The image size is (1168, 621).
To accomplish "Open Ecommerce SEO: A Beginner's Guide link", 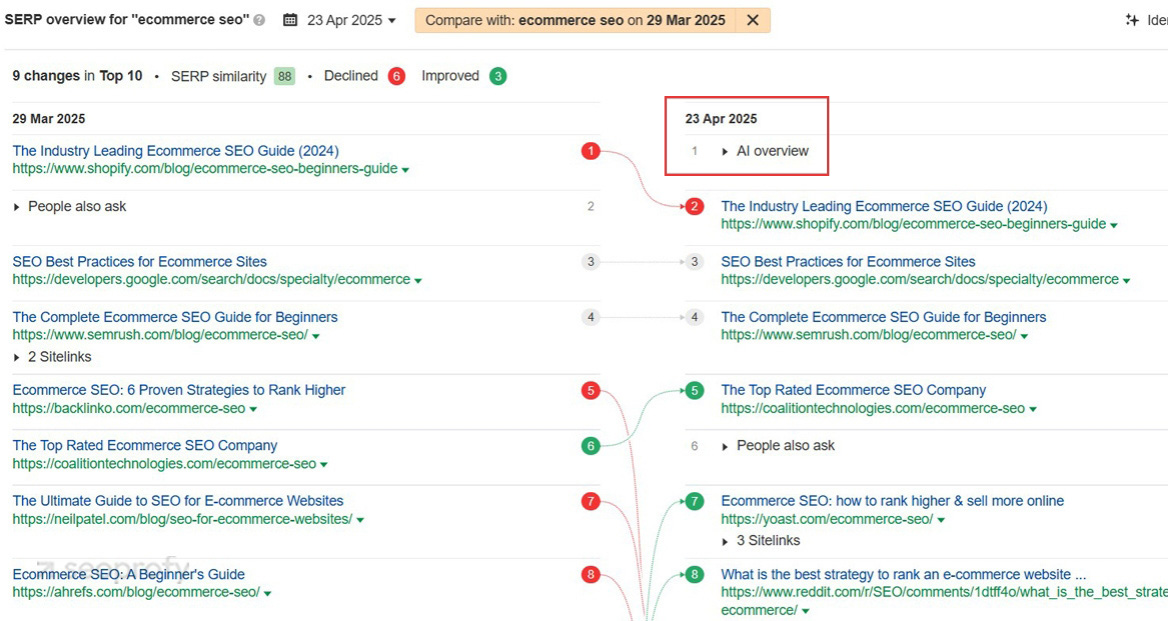I will coord(128,574).
